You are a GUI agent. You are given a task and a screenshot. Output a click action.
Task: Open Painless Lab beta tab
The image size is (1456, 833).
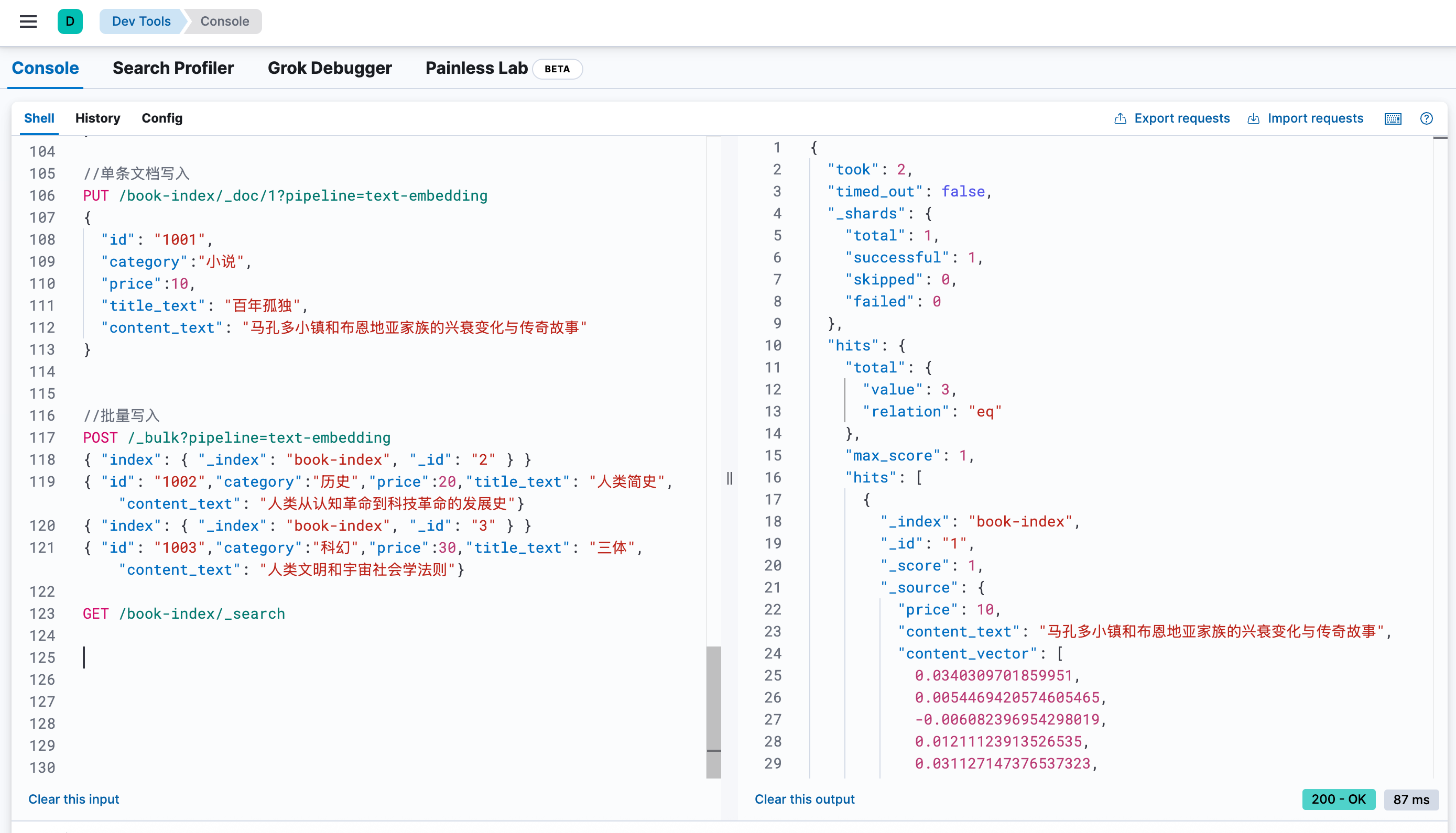pos(476,68)
